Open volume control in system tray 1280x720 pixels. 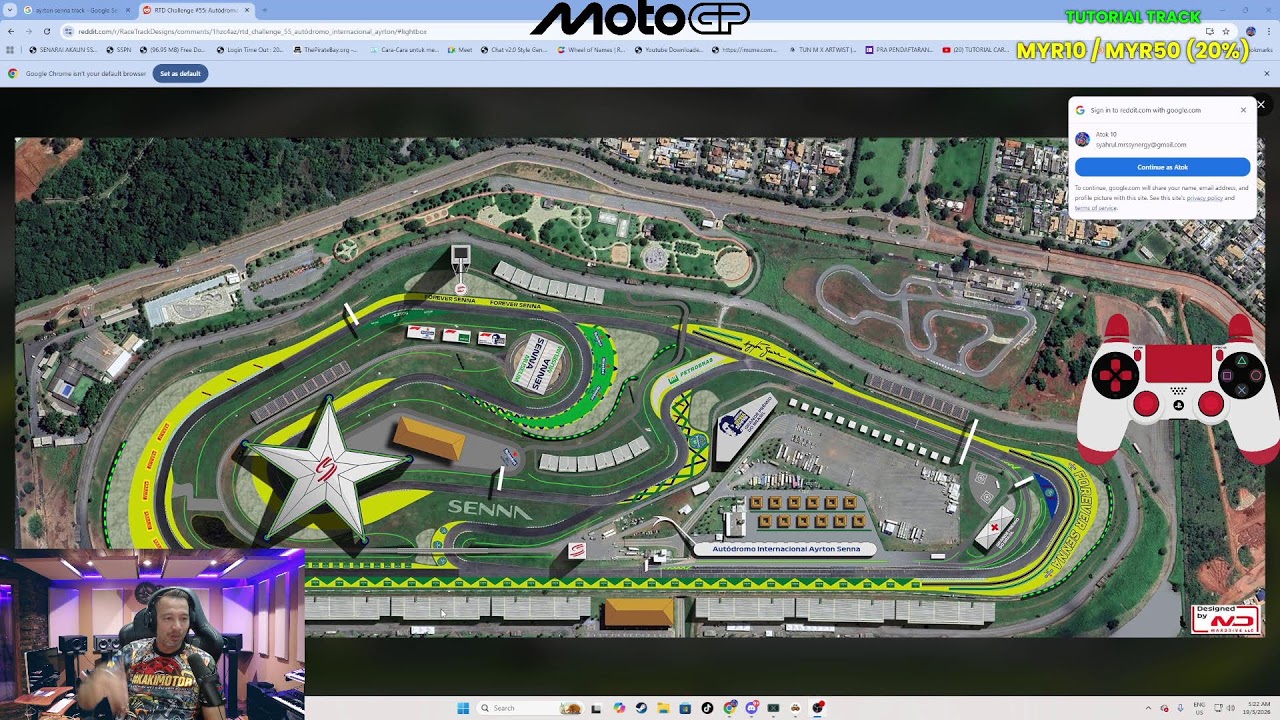(x=1230, y=708)
